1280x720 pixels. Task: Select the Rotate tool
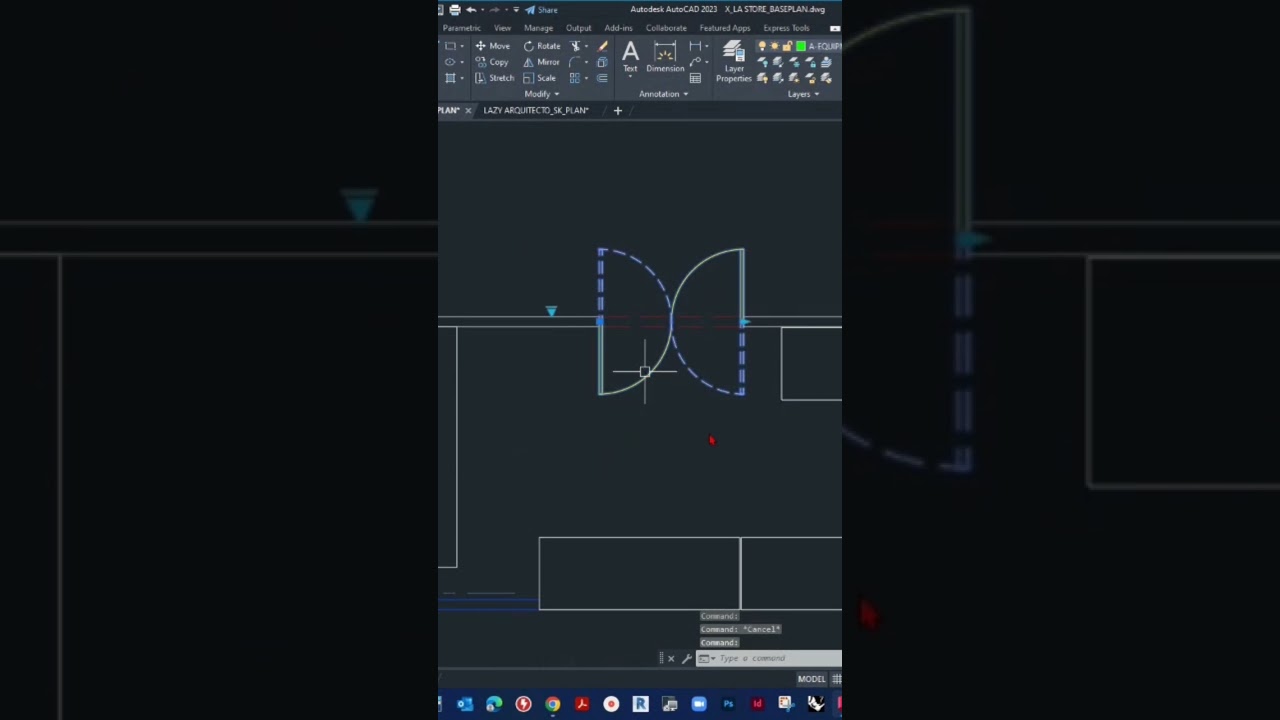click(541, 46)
